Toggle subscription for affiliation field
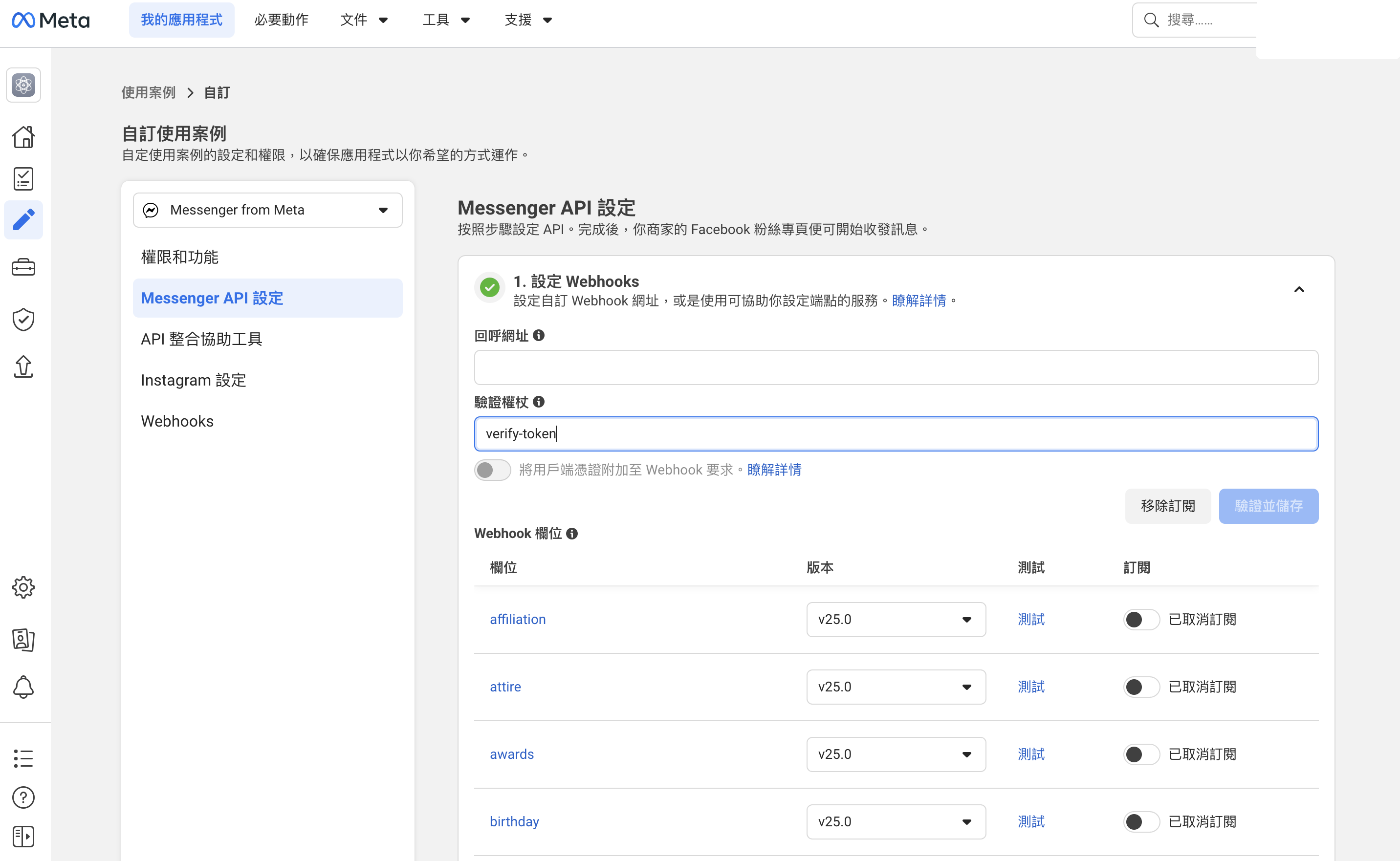Screen dimensions: 1400x861 click(1141, 620)
